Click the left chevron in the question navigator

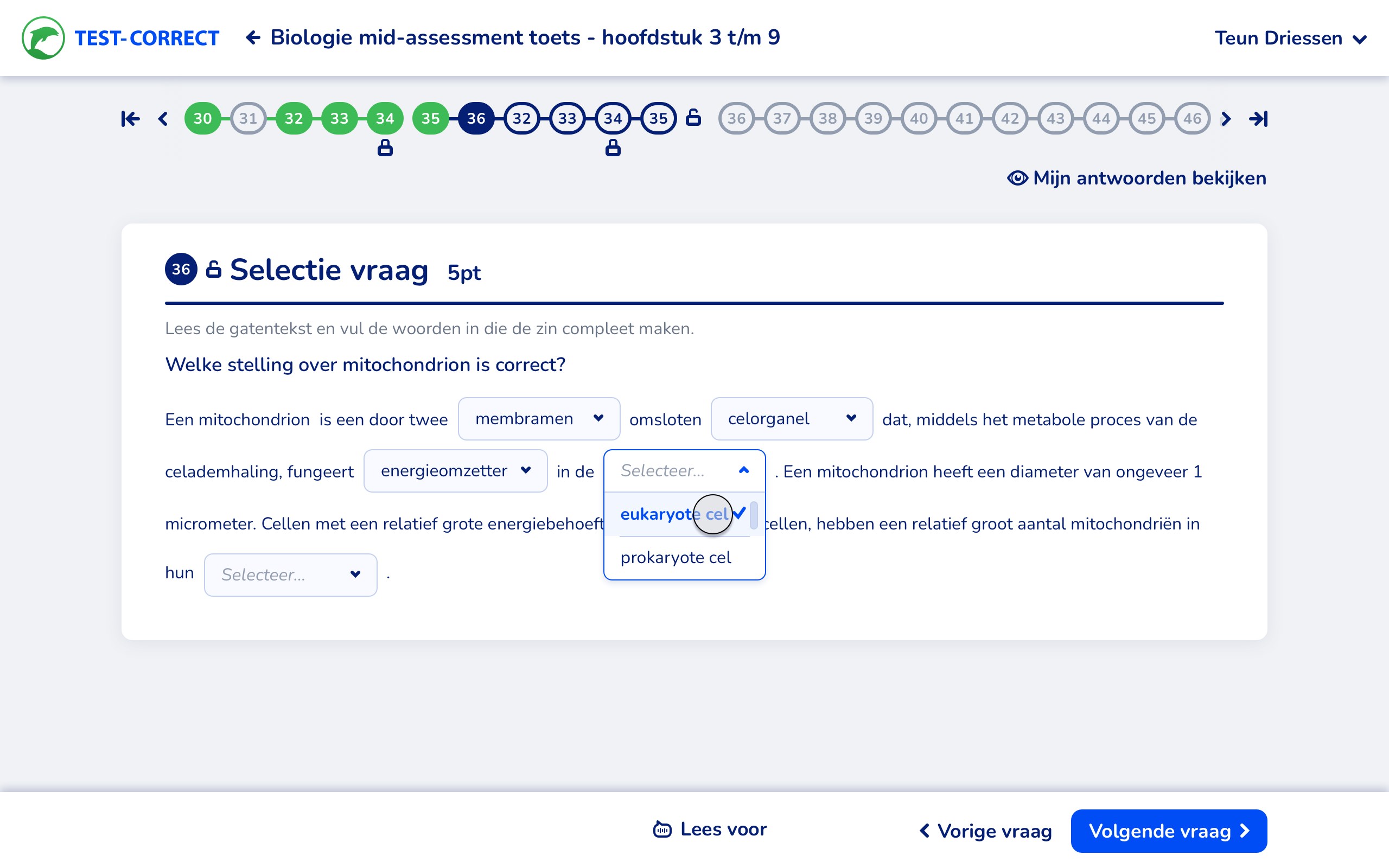[163, 119]
